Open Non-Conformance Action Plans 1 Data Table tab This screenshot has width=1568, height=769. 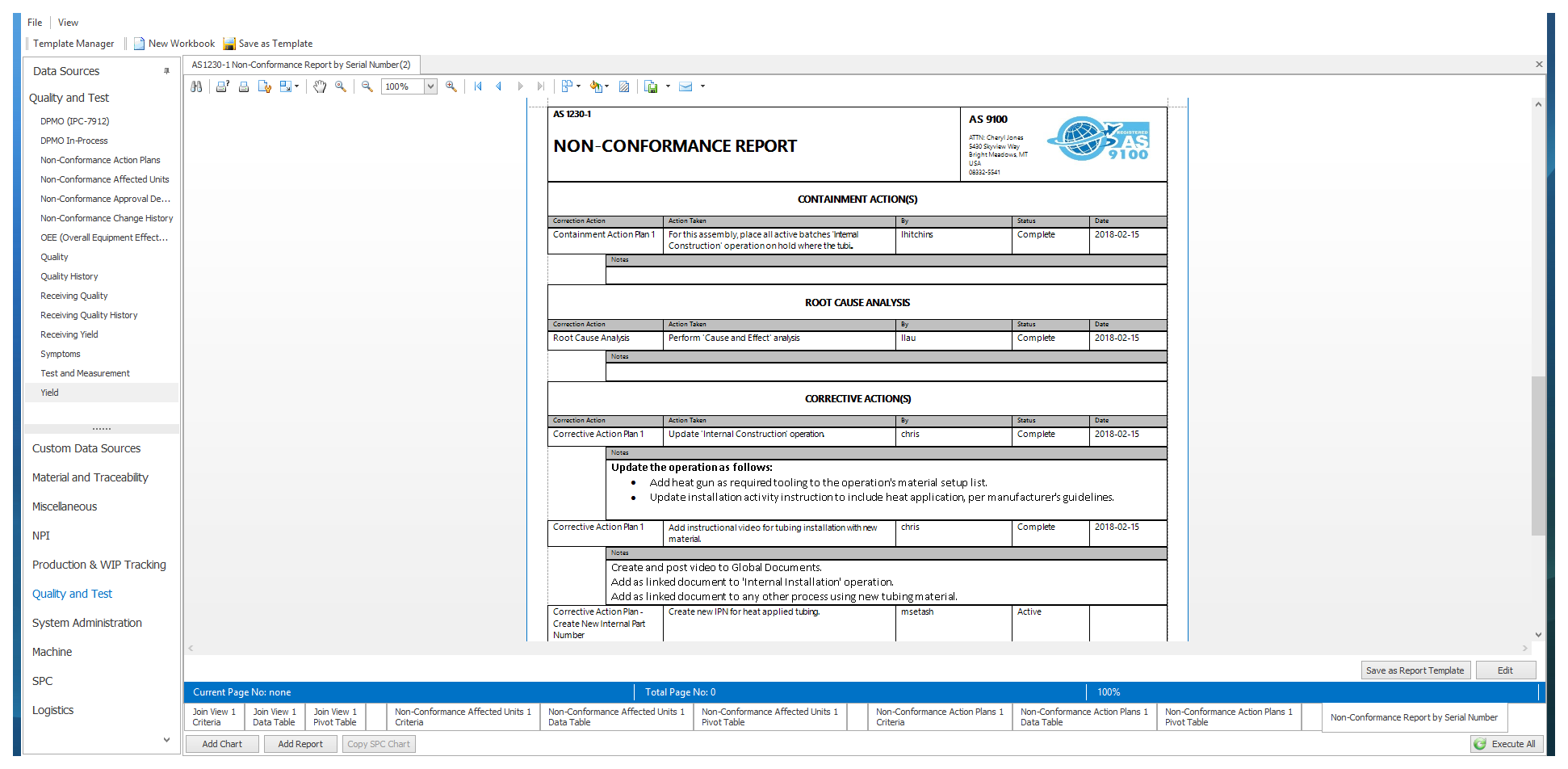(1084, 717)
